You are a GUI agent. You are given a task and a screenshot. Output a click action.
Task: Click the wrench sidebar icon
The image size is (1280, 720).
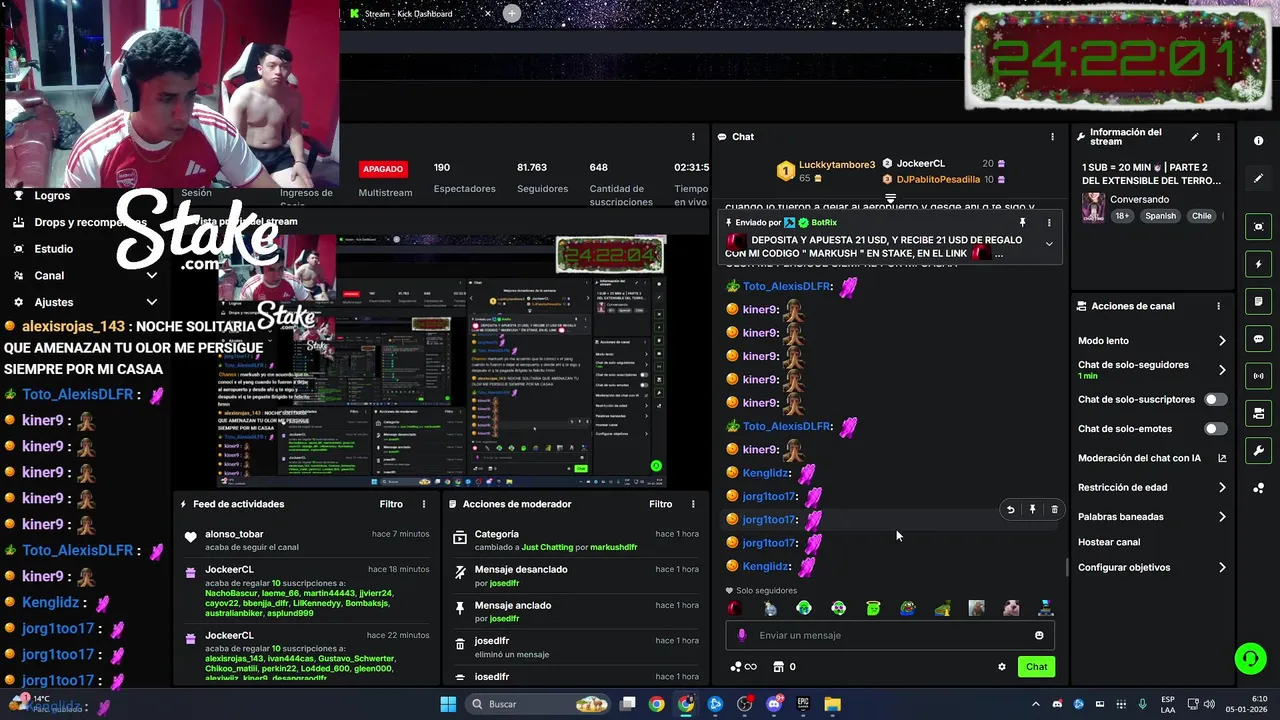1258,451
